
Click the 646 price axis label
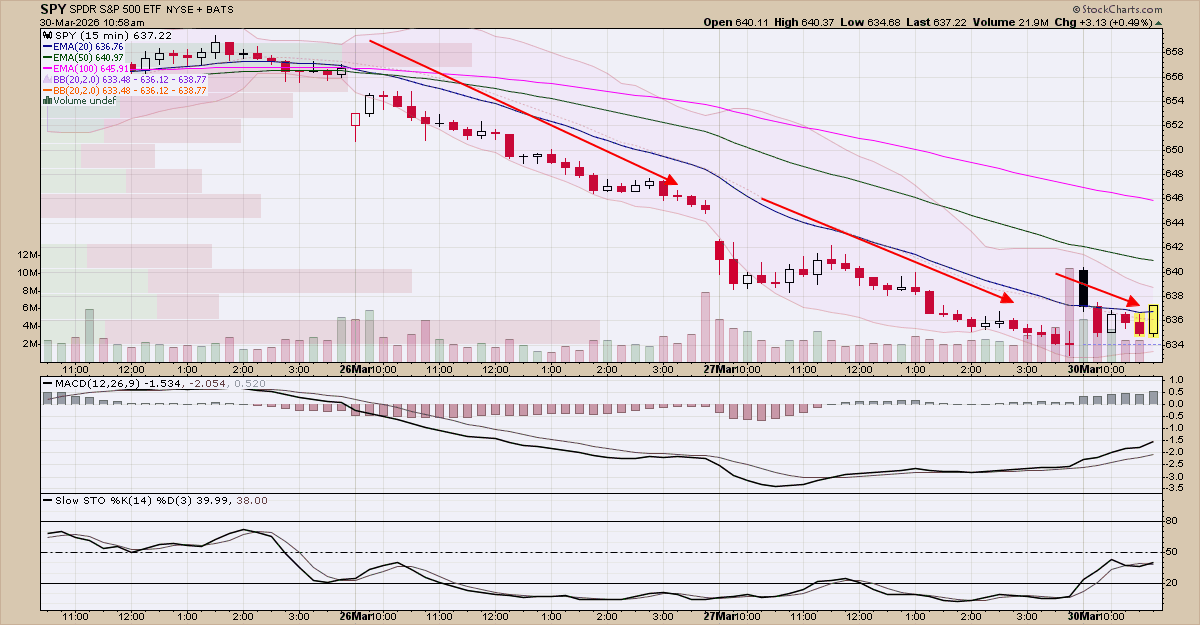pyautogui.click(x=1174, y=198)
